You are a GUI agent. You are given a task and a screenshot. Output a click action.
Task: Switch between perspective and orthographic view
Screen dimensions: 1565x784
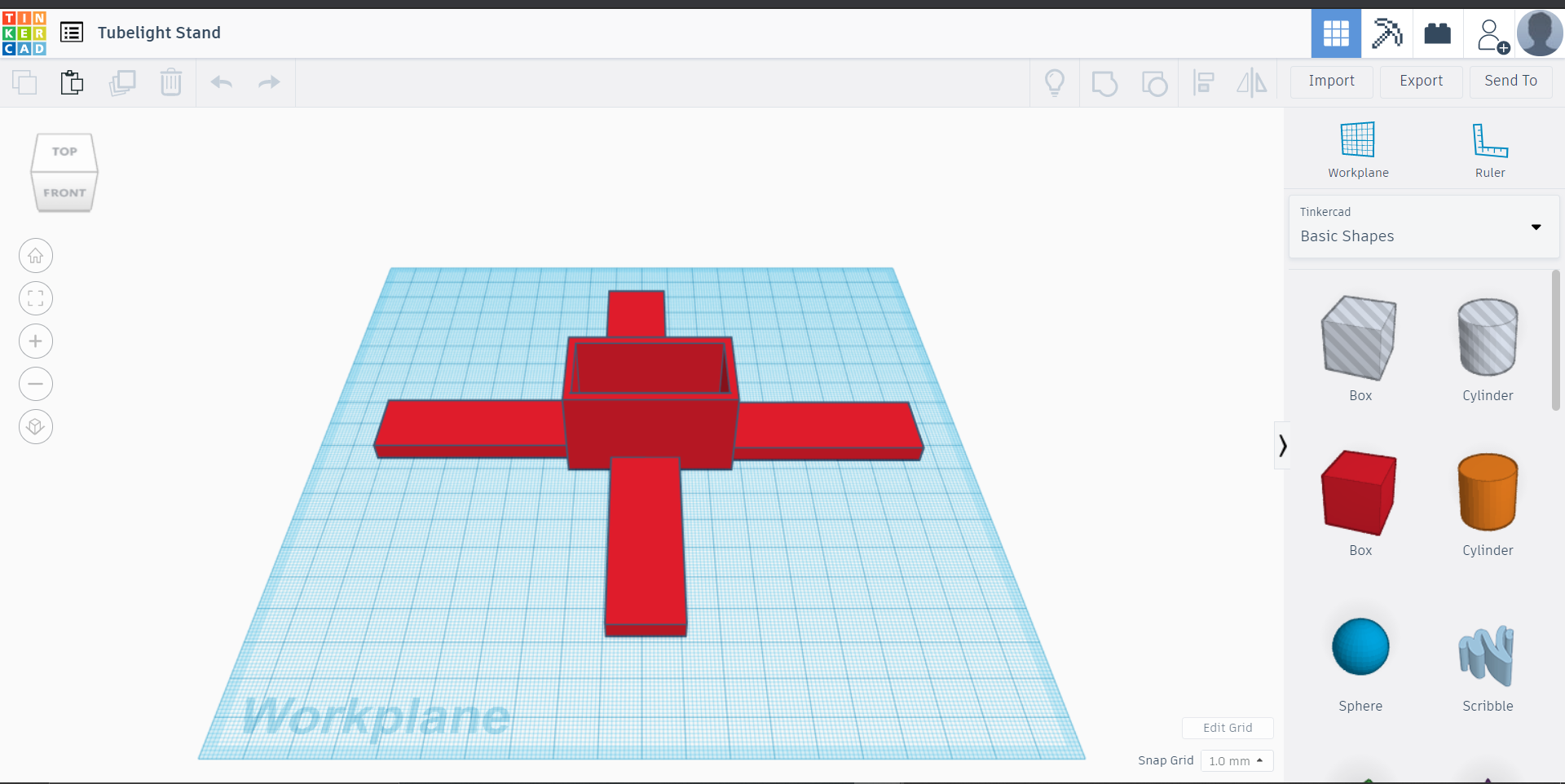tap(35, 426)
